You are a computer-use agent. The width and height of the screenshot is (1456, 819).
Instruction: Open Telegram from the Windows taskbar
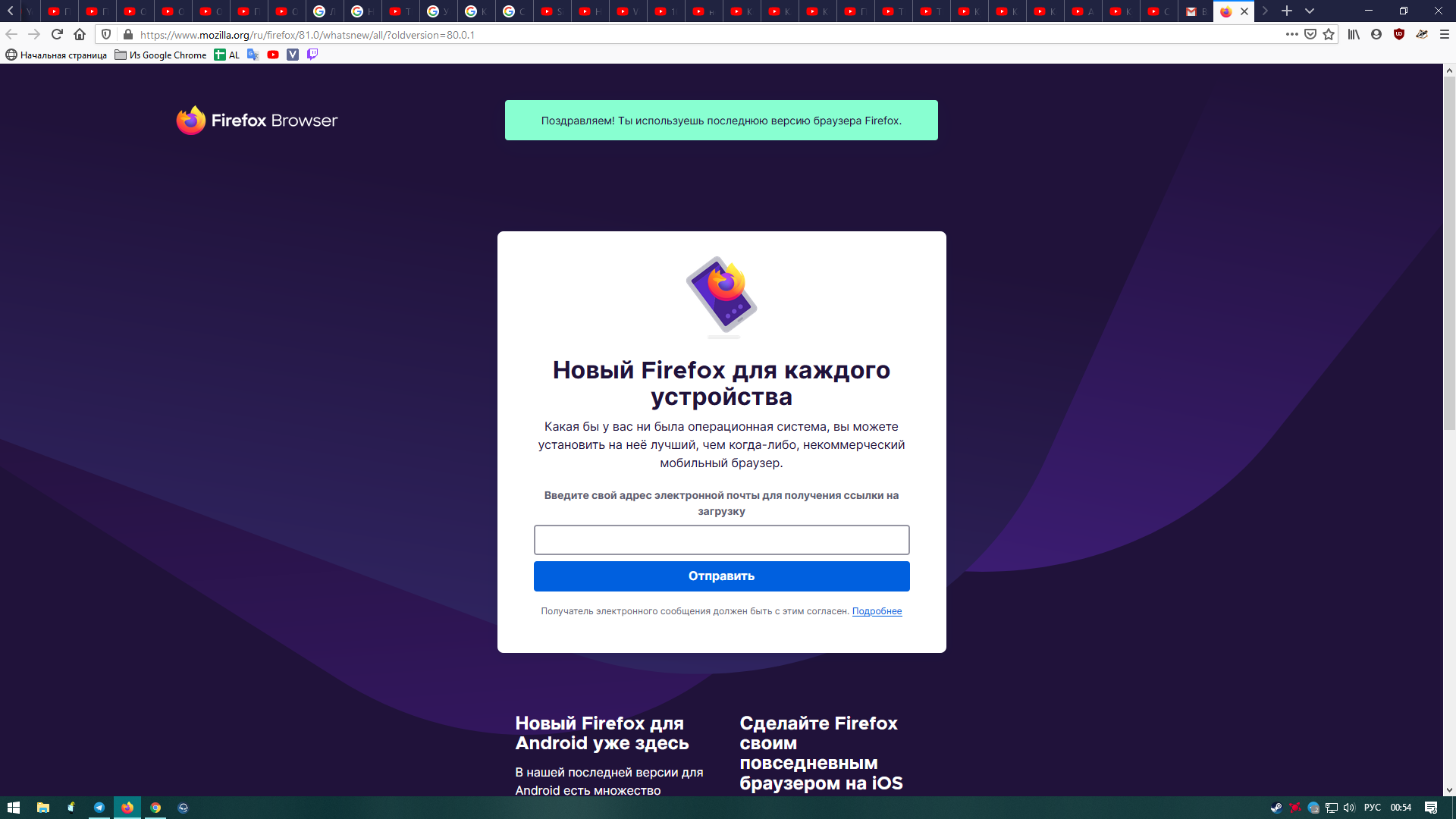click(99, 808)
